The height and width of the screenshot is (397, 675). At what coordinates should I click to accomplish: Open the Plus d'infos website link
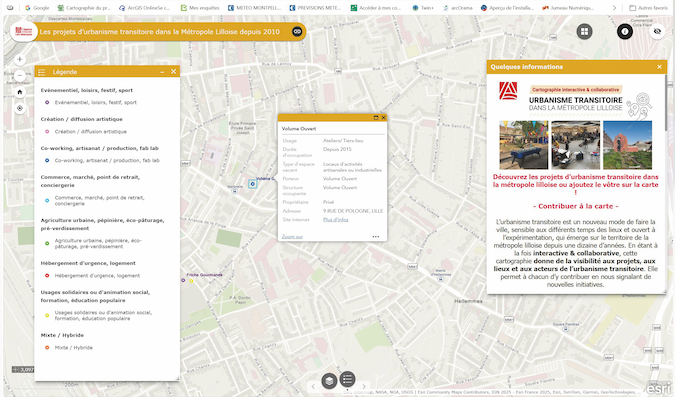tap(336, 220)
